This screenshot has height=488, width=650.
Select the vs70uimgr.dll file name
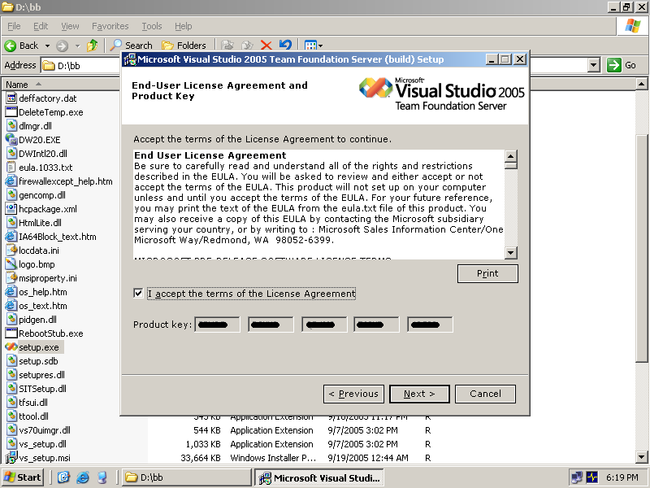click(44, 430)
